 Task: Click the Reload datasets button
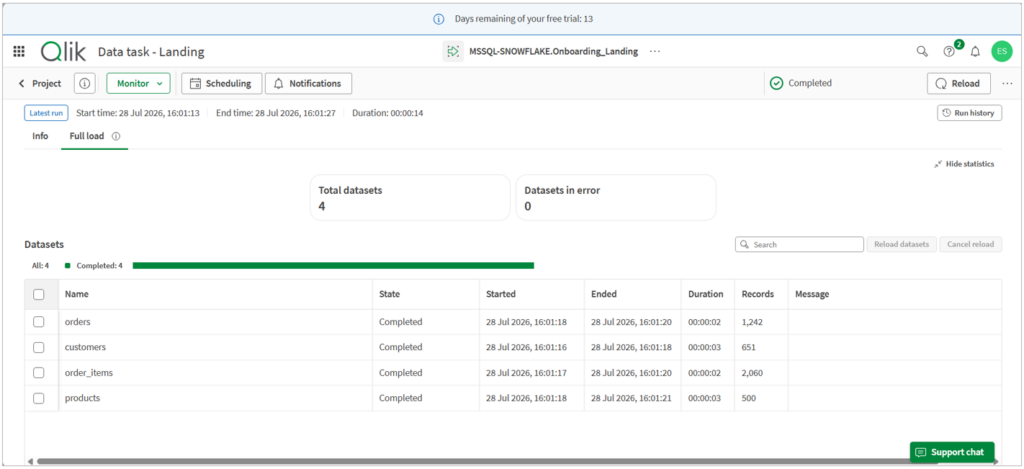tap(902, 244)
